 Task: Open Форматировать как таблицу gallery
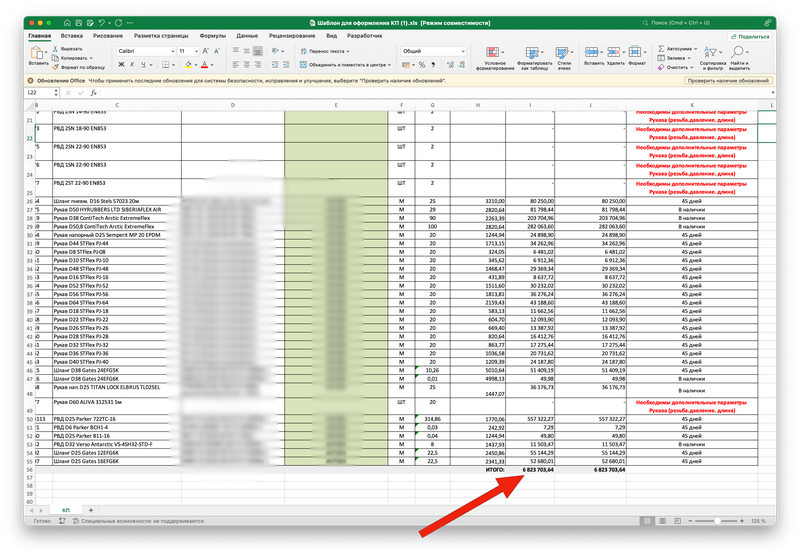(534, 58)
